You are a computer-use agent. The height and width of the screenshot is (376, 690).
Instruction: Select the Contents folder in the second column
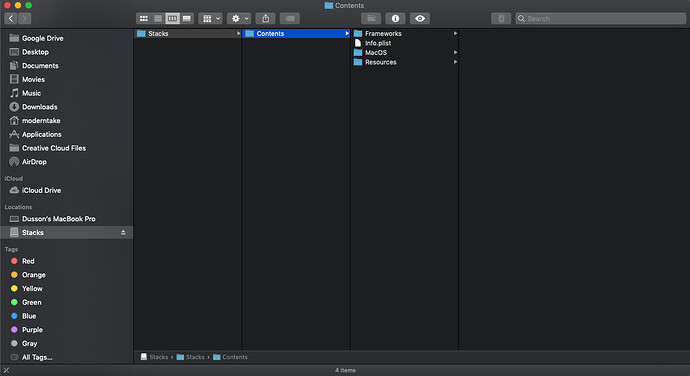pyautogui.click(x=296, y=33)
